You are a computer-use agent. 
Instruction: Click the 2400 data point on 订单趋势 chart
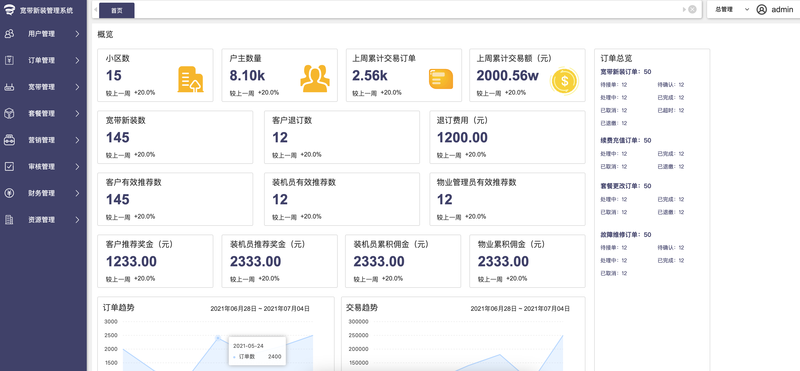click(218, 338)
